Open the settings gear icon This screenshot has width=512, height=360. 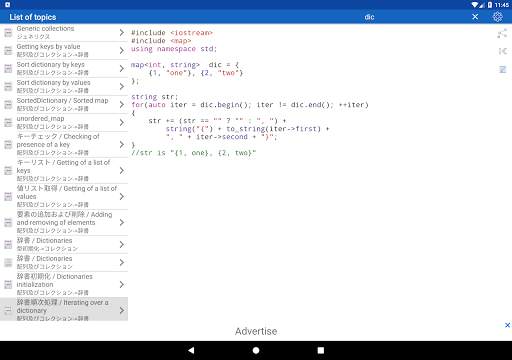(497, 17)
